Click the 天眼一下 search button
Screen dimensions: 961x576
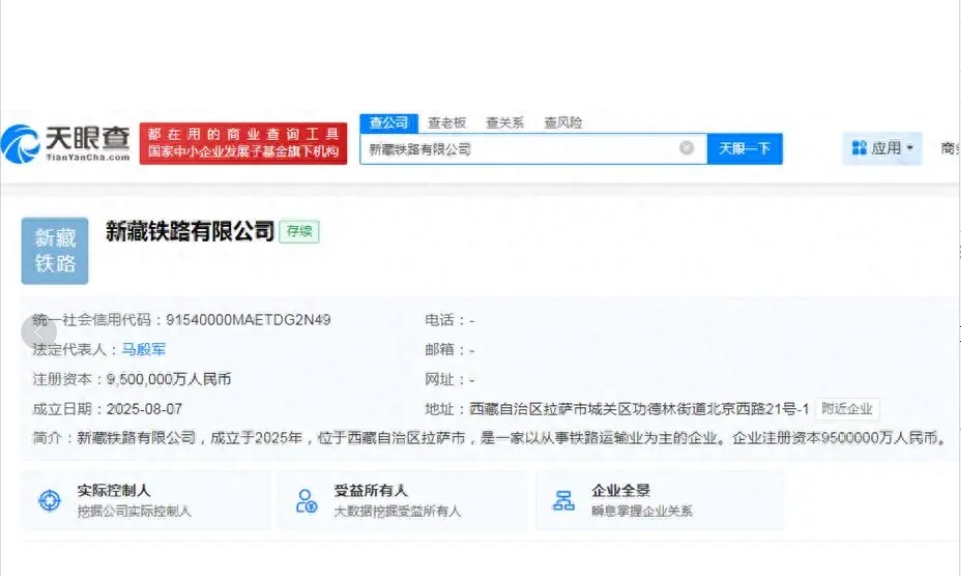click(x=745, y=149)
